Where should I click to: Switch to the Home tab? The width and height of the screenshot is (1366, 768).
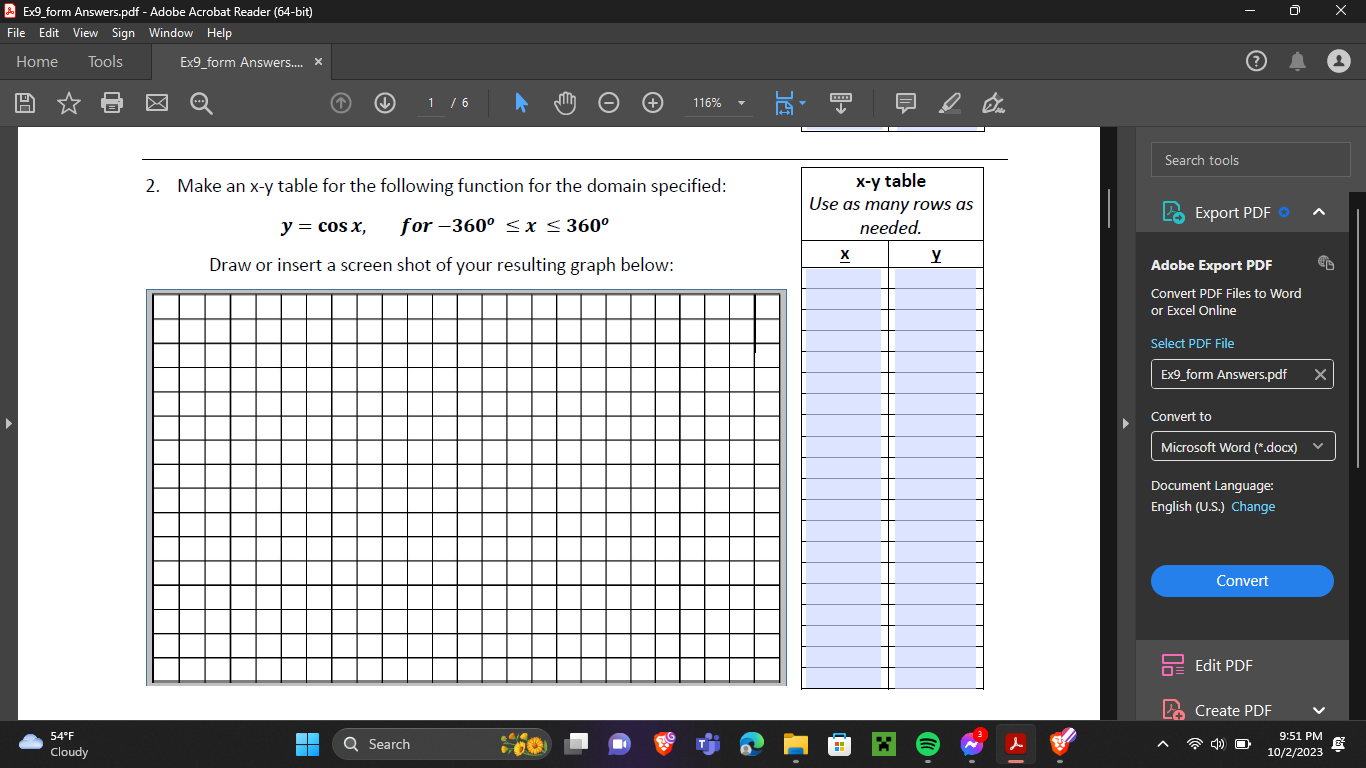click(37, 61)
